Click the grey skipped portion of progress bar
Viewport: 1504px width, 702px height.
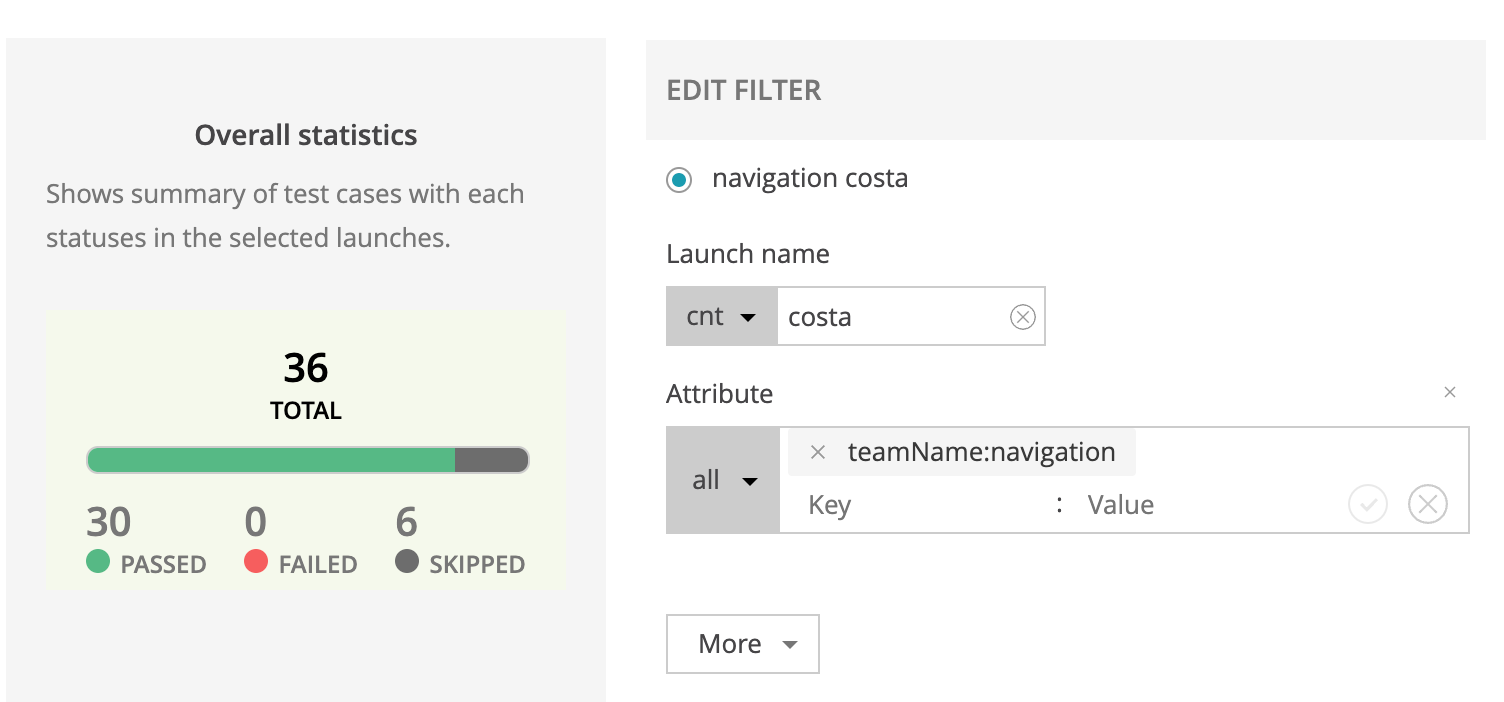490,460
